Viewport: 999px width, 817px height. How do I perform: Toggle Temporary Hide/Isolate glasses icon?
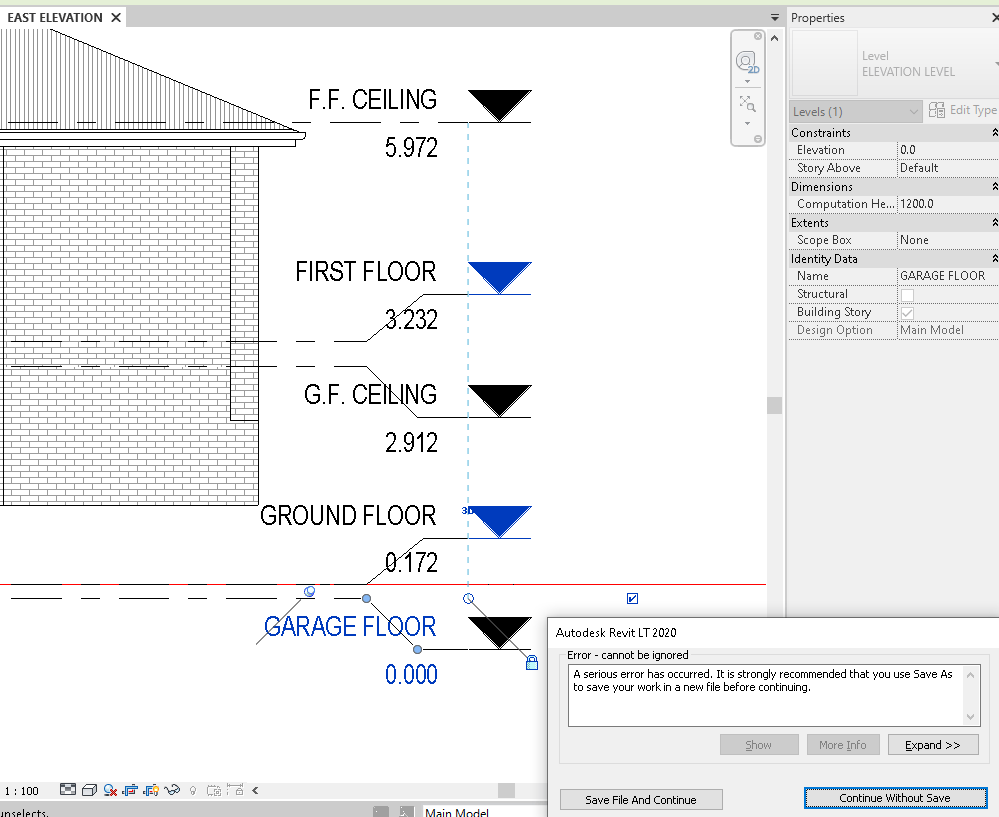click(172, 791)
